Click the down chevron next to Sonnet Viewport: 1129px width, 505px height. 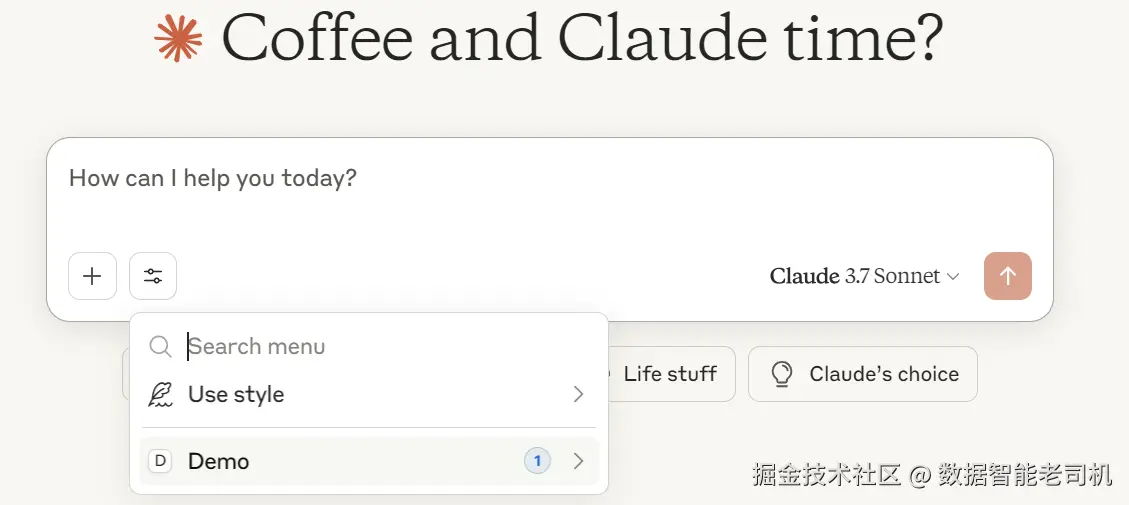tap(953, 277)
